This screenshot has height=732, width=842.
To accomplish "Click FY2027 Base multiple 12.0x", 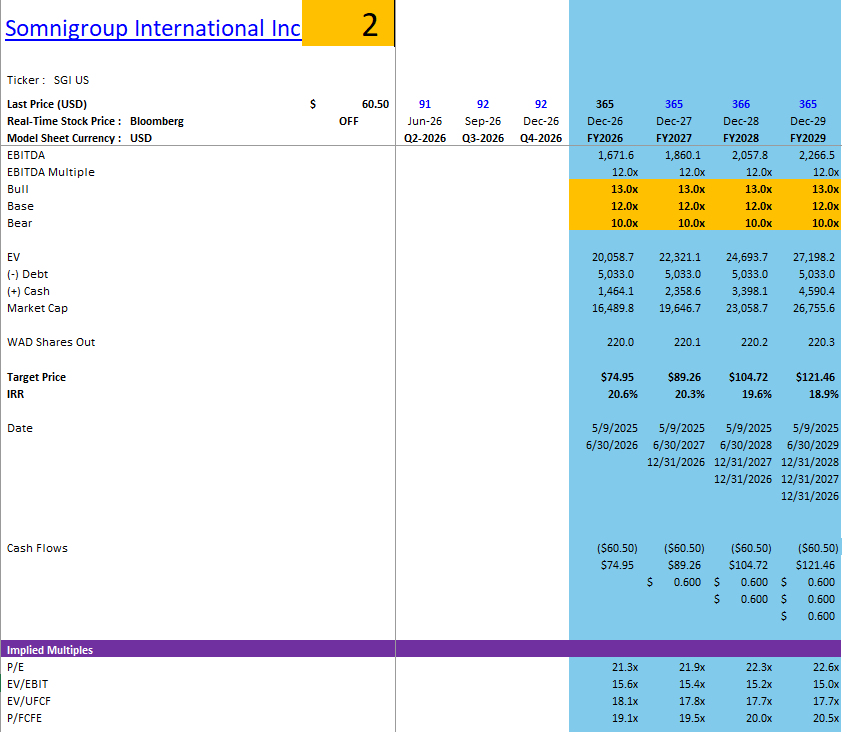I will (692, 206).
